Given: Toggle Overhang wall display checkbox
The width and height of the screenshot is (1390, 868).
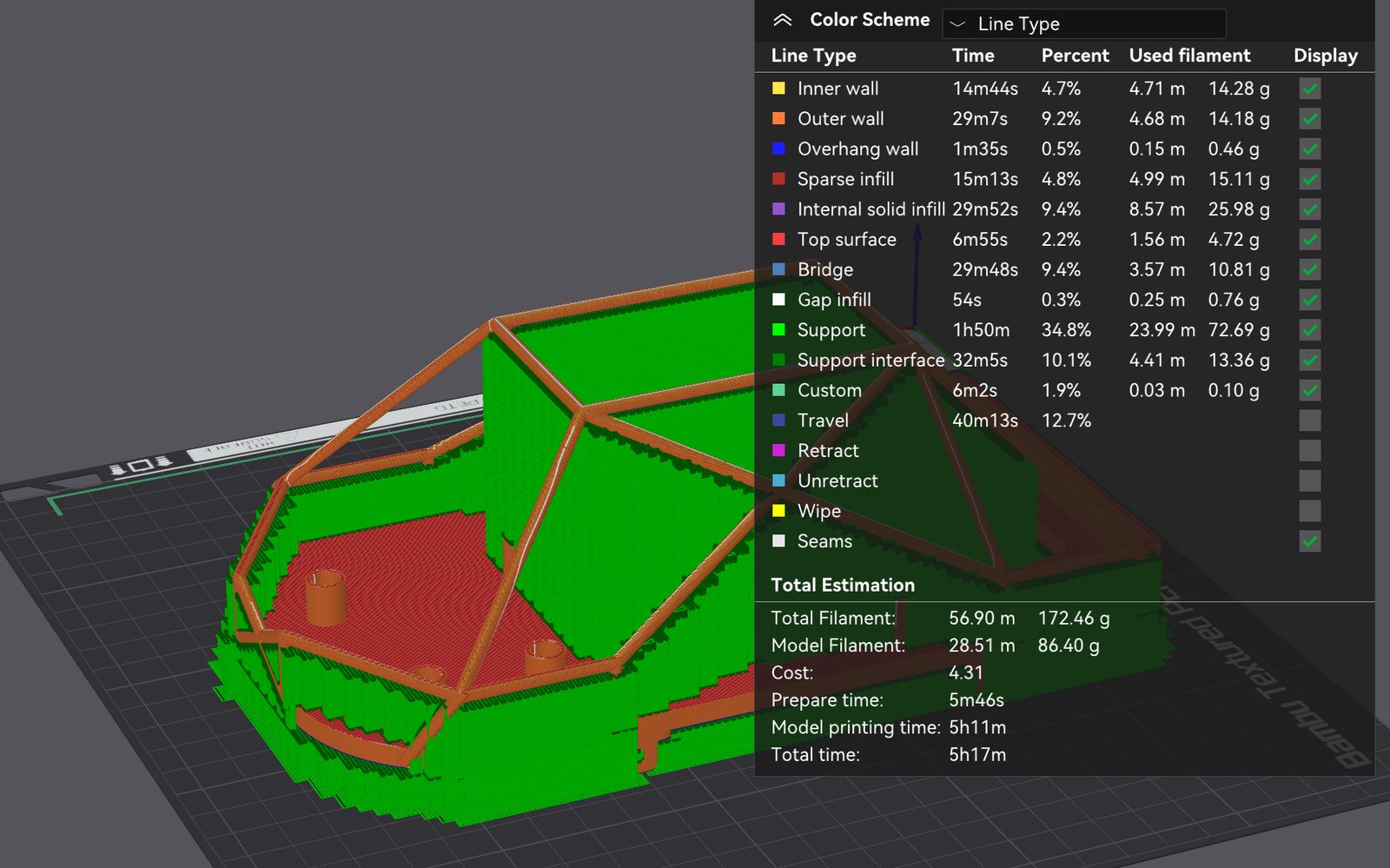Looking at the screenshot, I should coord(1310,149).
